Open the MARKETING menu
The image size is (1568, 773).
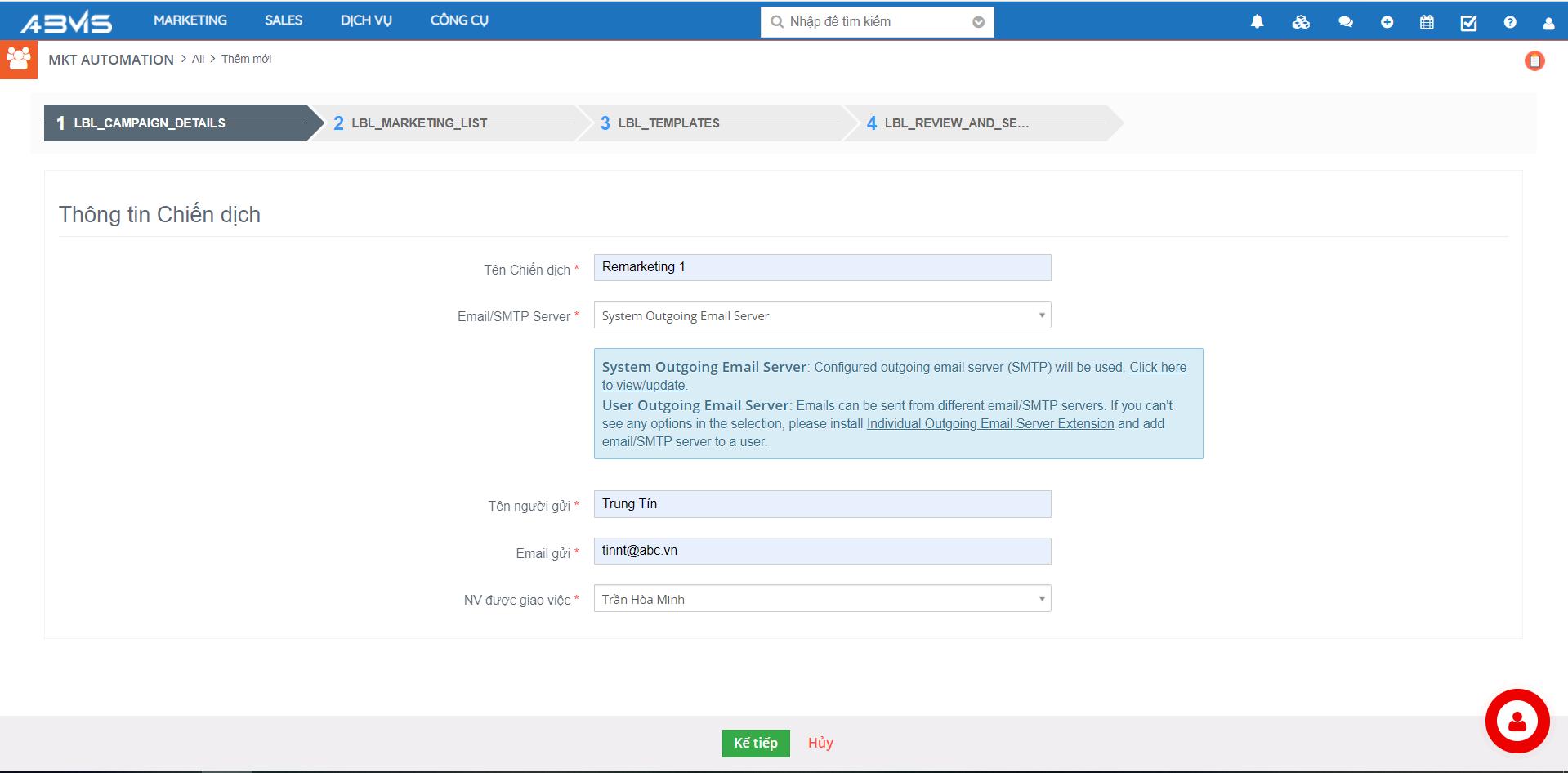click(x=190, y=20)
